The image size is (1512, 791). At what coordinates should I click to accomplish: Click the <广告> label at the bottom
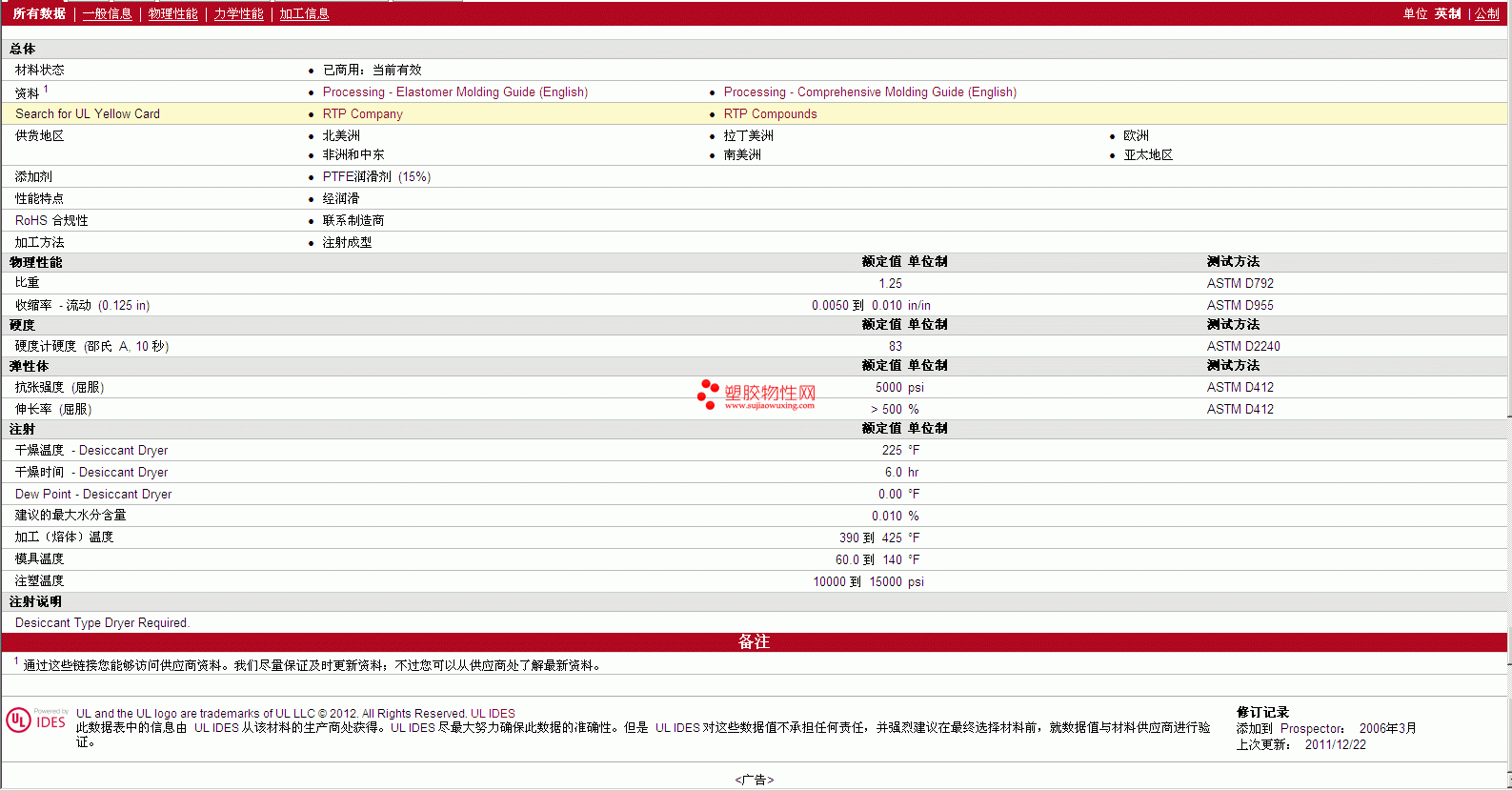point(755,780)
